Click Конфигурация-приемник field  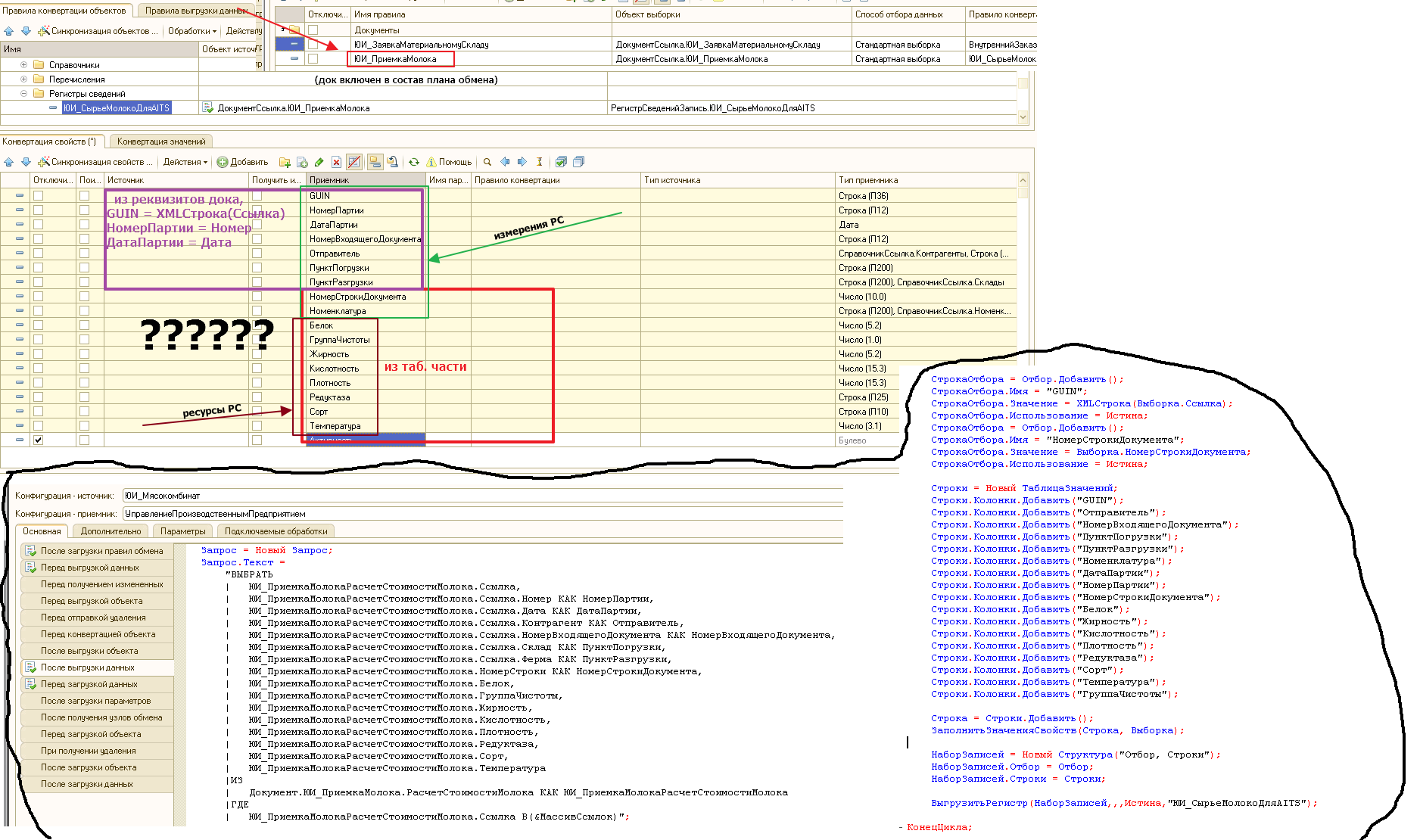click(482, 514)
